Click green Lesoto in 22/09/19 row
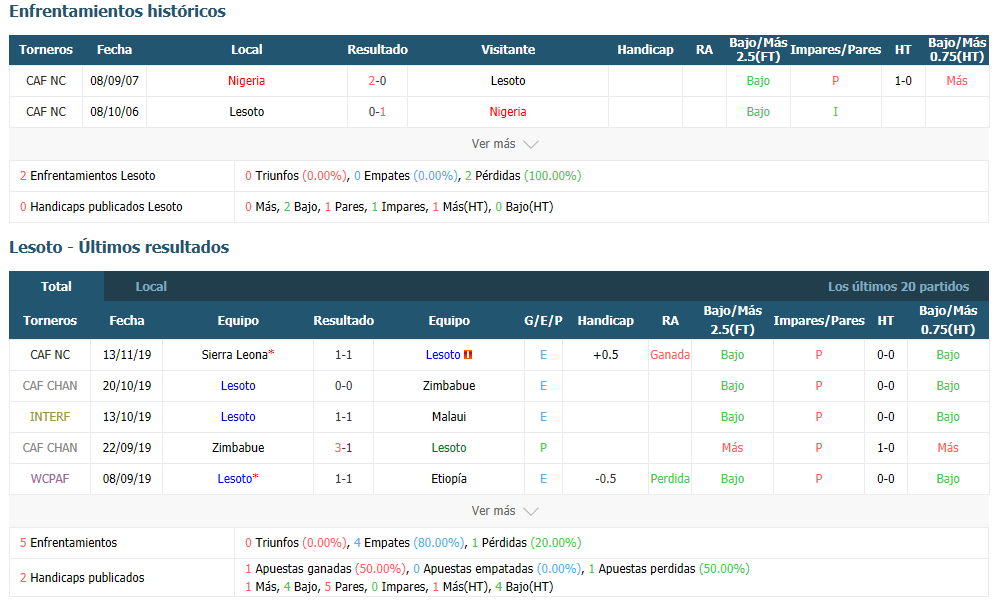 (449, 448)
